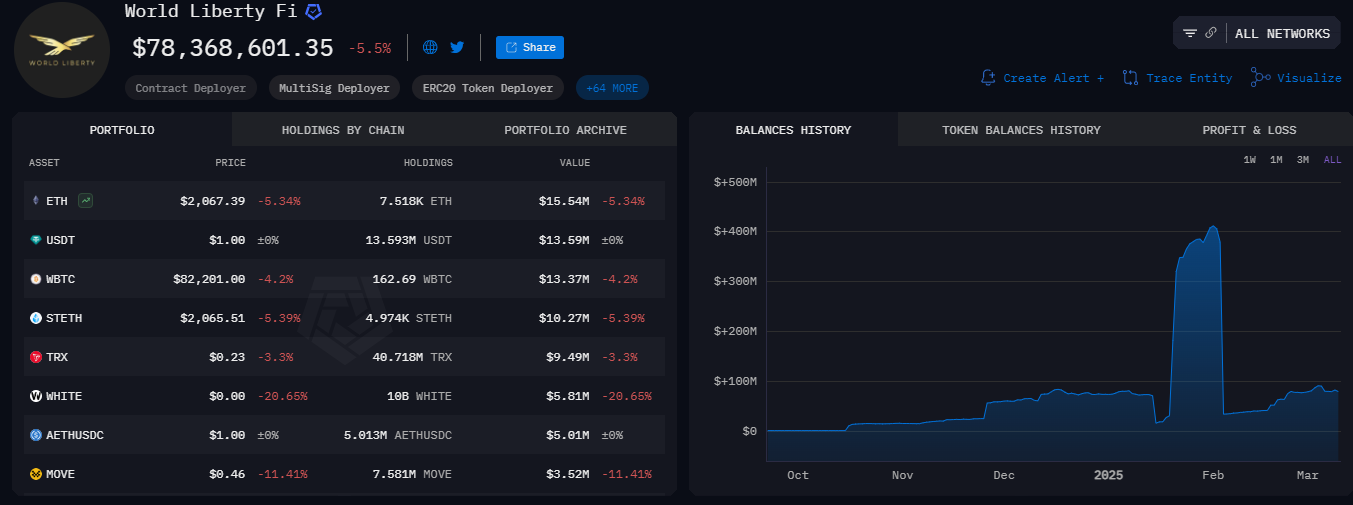
Task: Click the verified badge next to World Liberty Fi
Action: click(314, 12)
